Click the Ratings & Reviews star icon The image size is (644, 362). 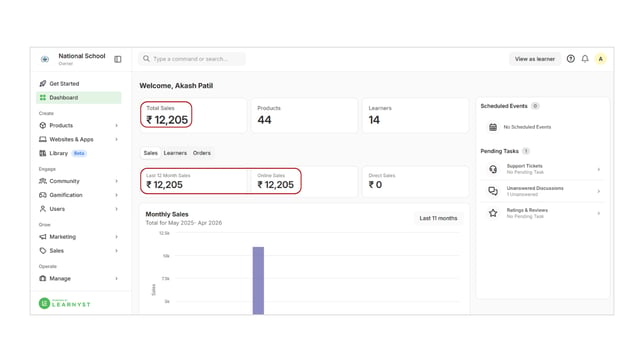point(493,213)
